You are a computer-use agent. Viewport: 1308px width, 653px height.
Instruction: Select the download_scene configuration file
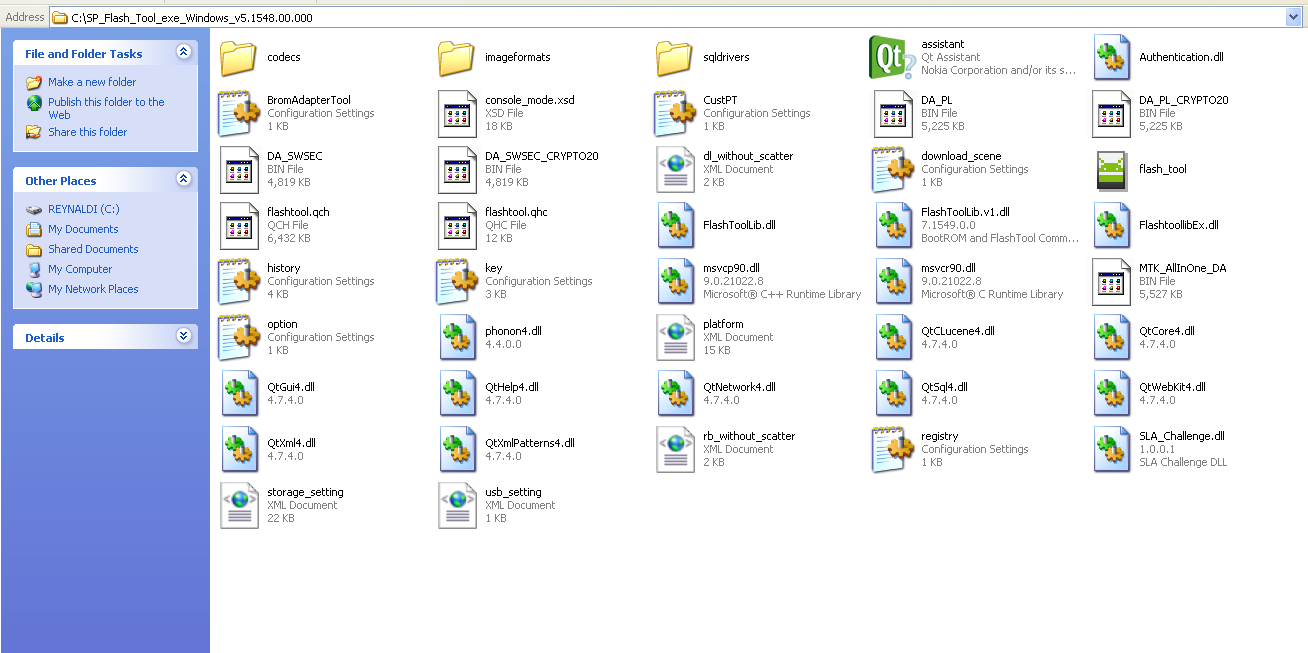click(892, 169)
